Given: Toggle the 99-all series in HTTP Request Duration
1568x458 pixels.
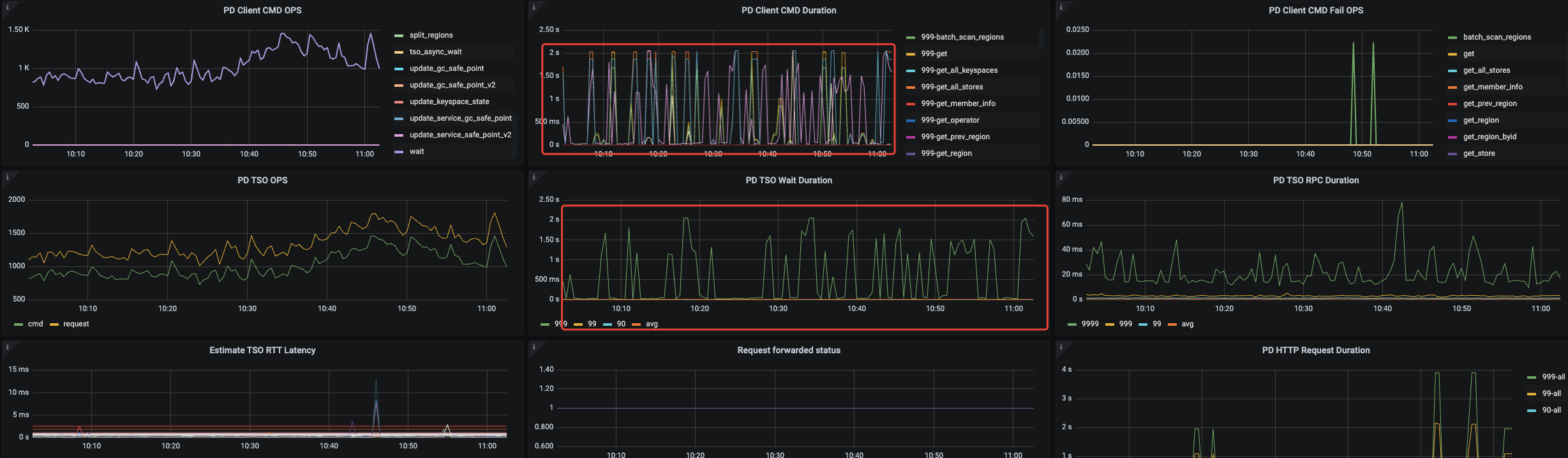Looking at the screenshot, I should coord(1551,393).
